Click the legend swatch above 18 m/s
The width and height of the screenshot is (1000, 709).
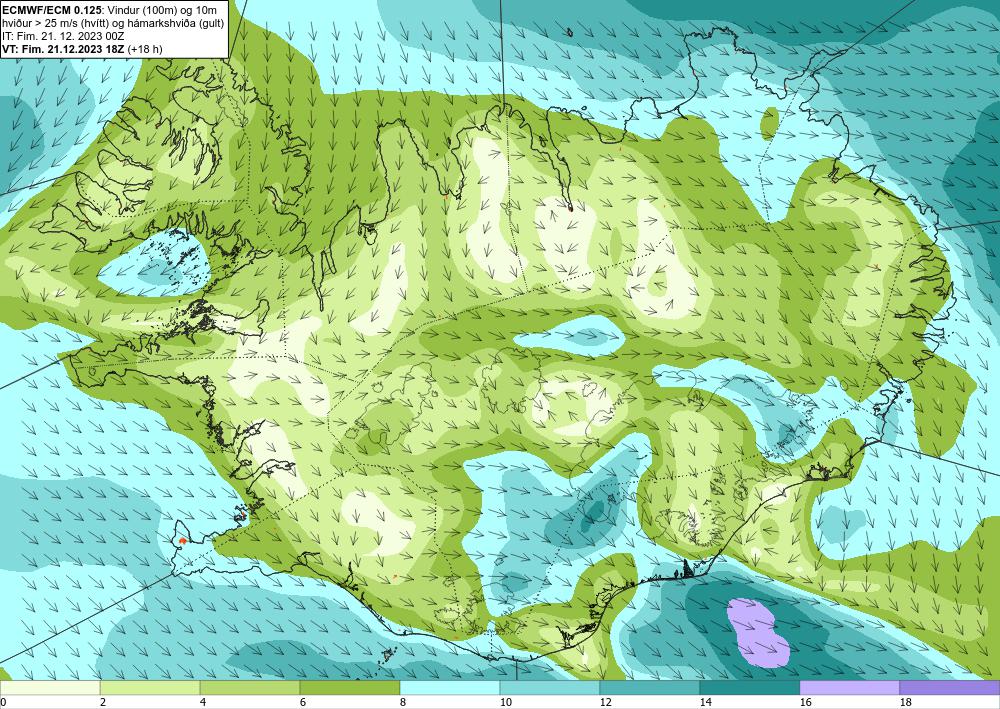coord(950,687)
